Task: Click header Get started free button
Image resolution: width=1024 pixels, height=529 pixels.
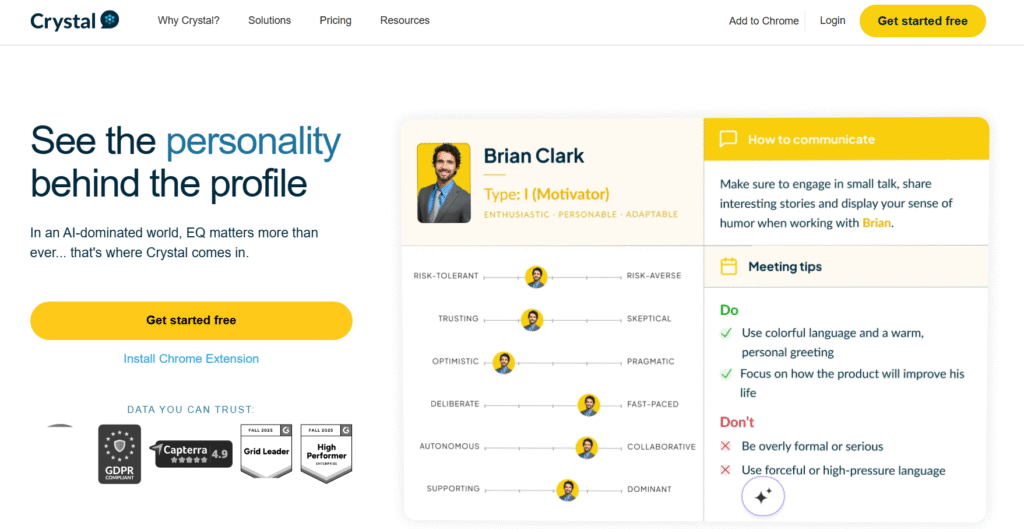Action: [x=922, y=21]
